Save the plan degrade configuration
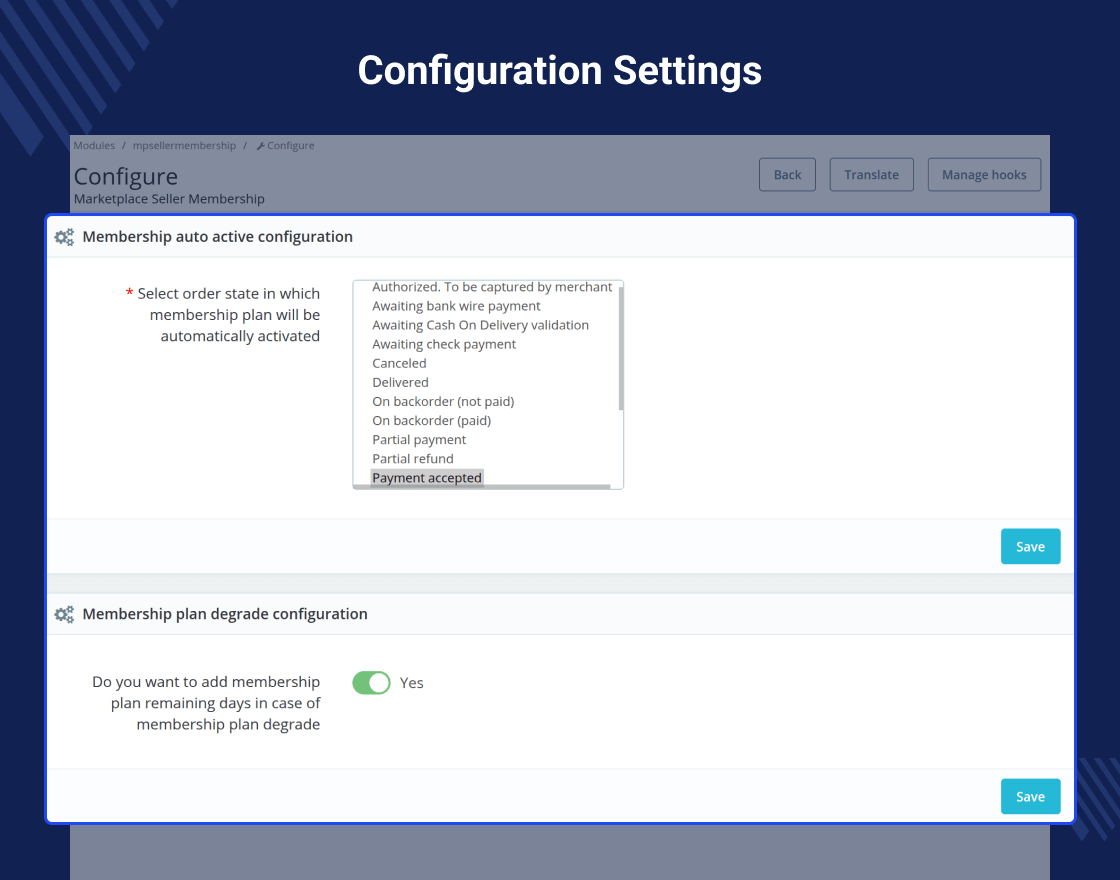This screenshot has height=880, width=1120. (1030, 796)
